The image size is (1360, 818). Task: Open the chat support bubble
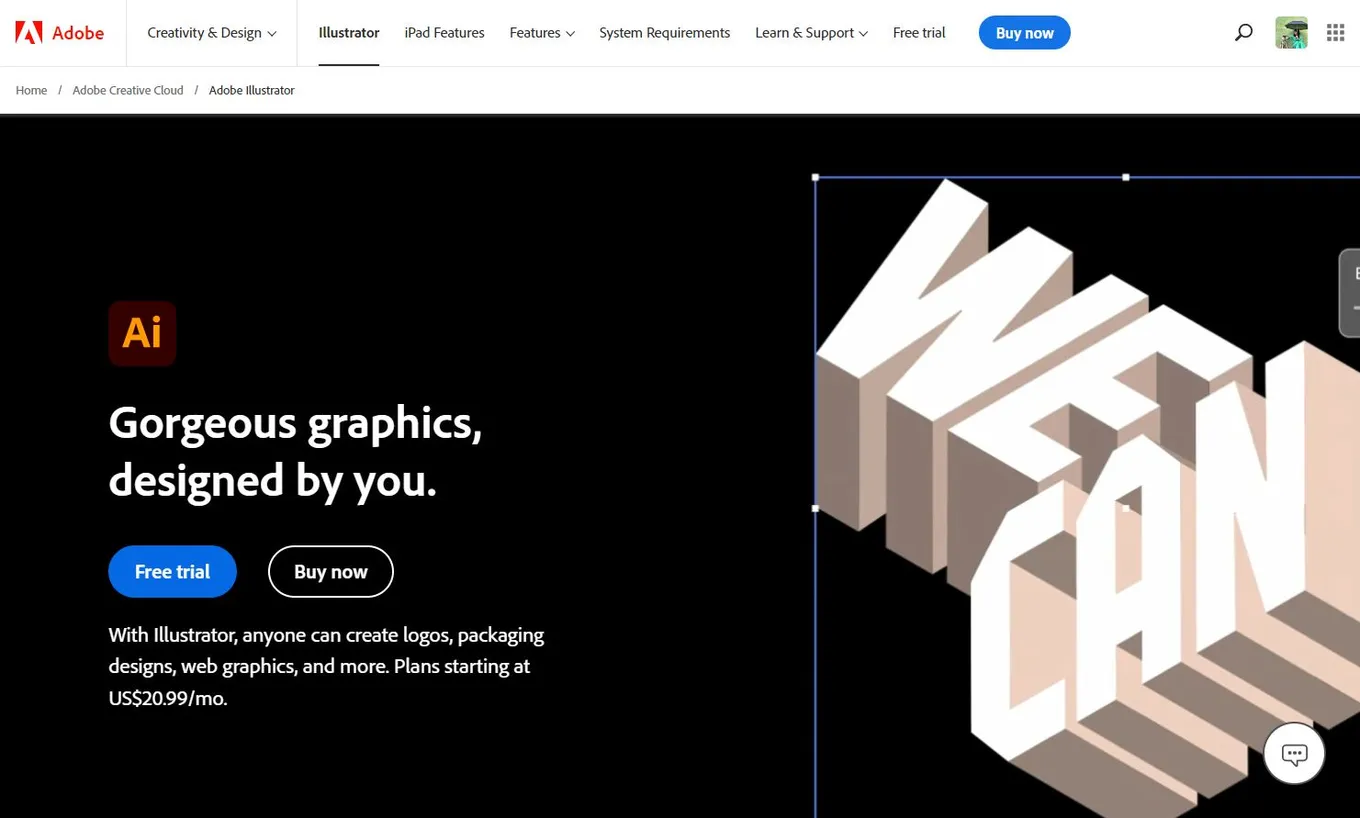click(1293, 753)
